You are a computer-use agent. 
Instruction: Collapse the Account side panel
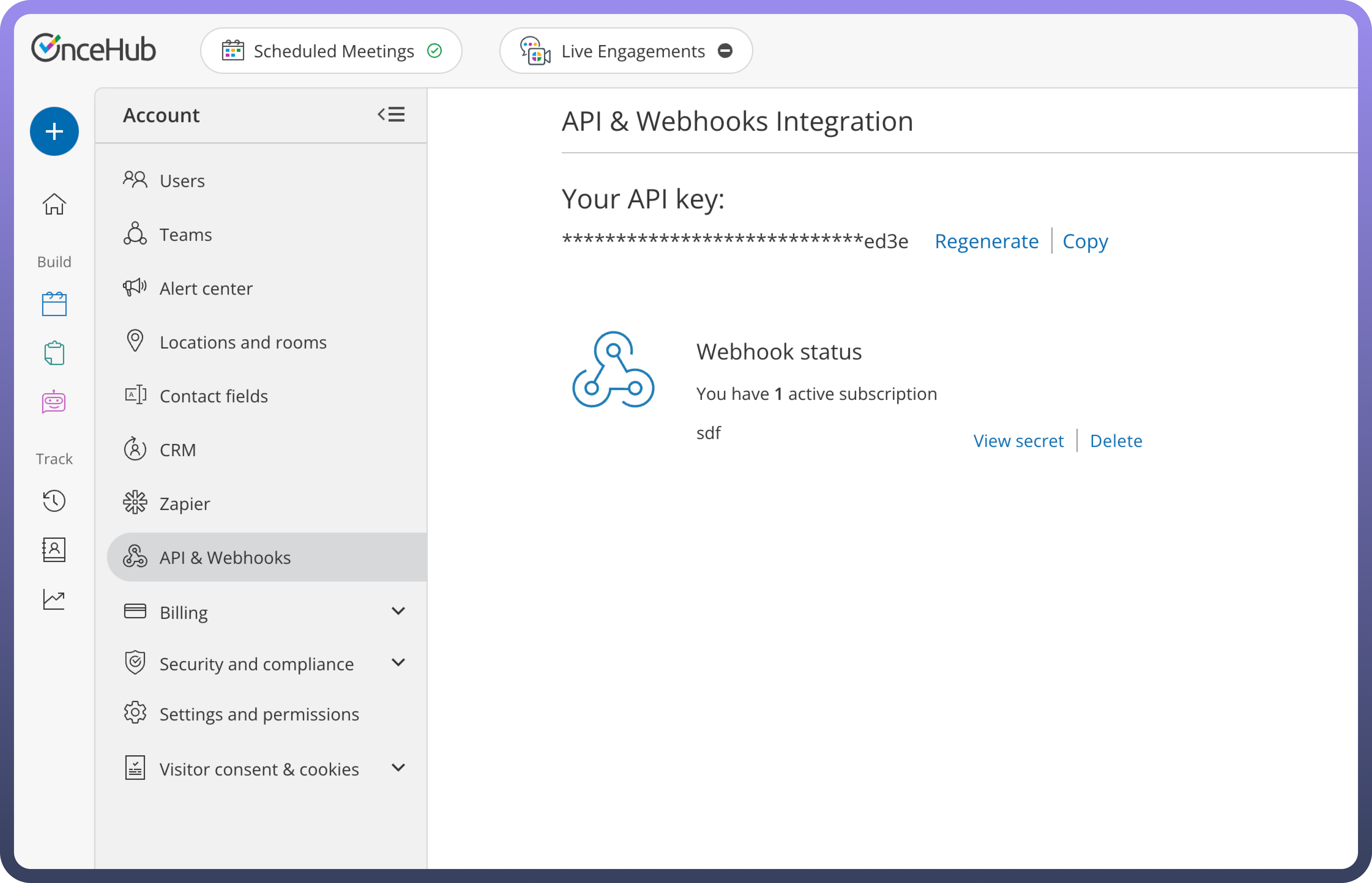391,115
